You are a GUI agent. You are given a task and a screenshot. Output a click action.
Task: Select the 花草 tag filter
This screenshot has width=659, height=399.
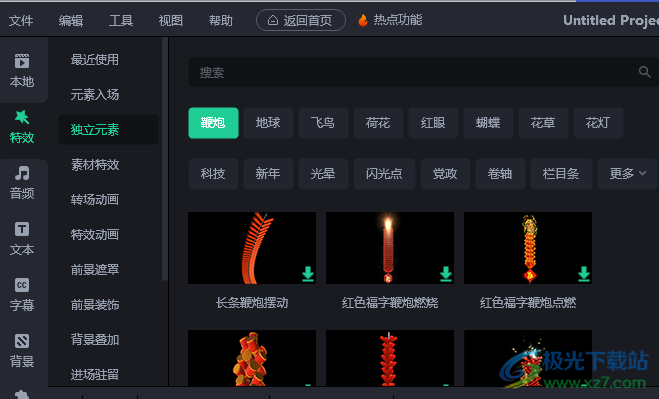(x=543, y=123)
